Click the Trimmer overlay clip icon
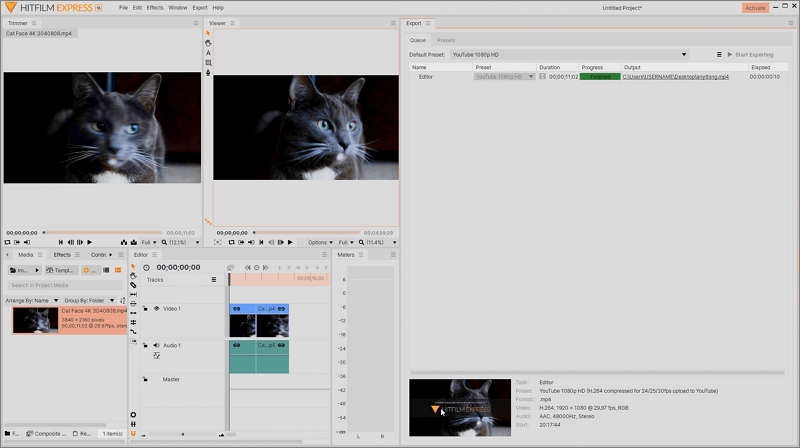This screenshot has height=448, width=800. [134, 242]
